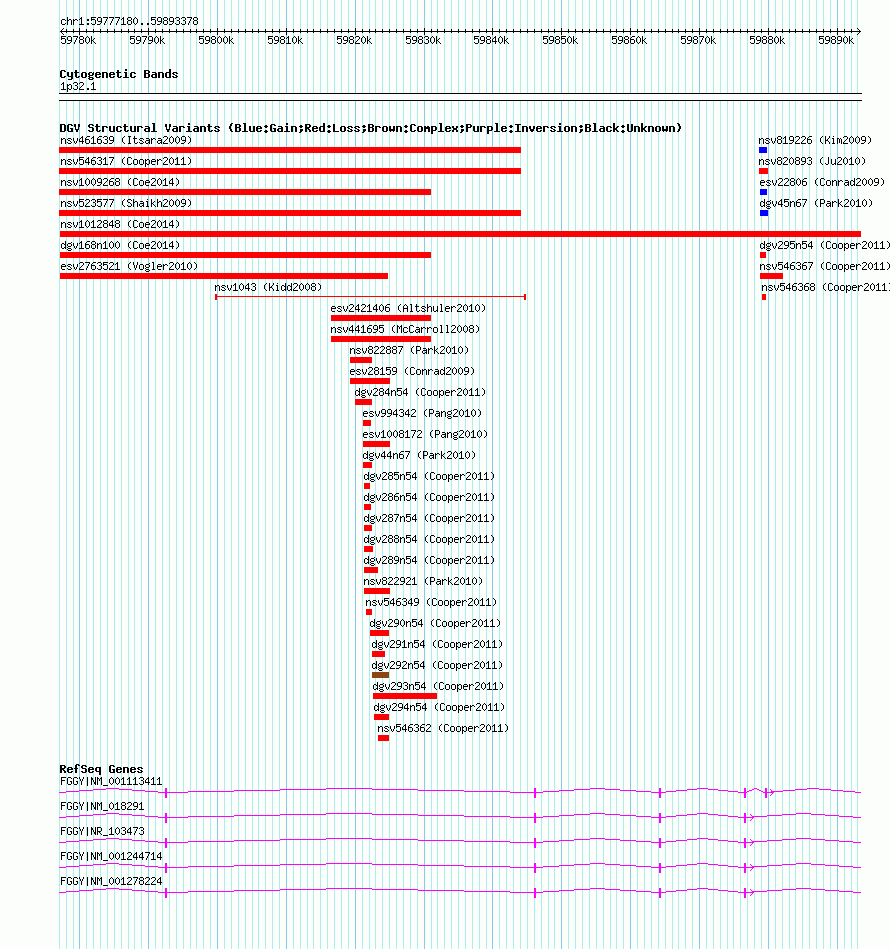890x949 pixels.
Task: Open dgv294n54 (Cooper2011) variant
Action: [x=439, y=707]
